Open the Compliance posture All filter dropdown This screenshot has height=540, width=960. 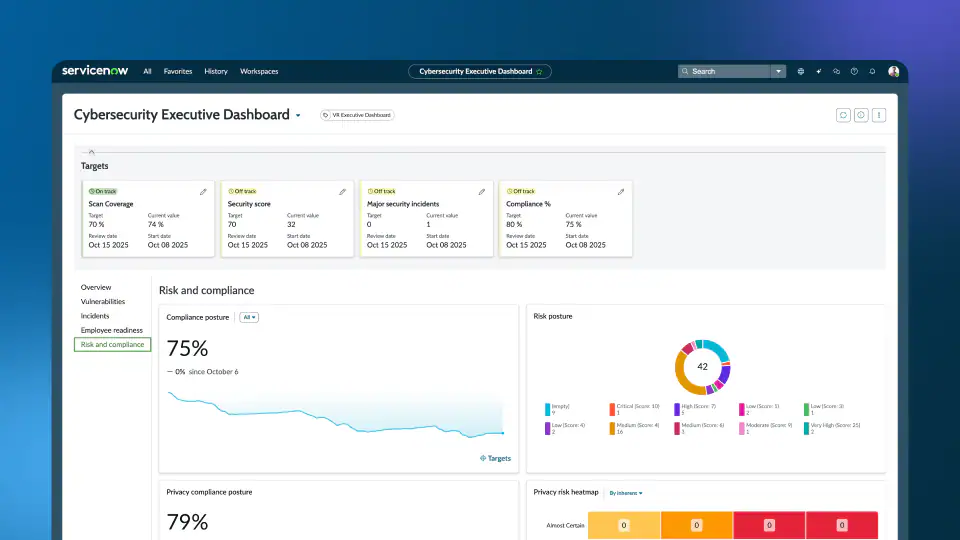pyautogui.click(x=249, y=317)
